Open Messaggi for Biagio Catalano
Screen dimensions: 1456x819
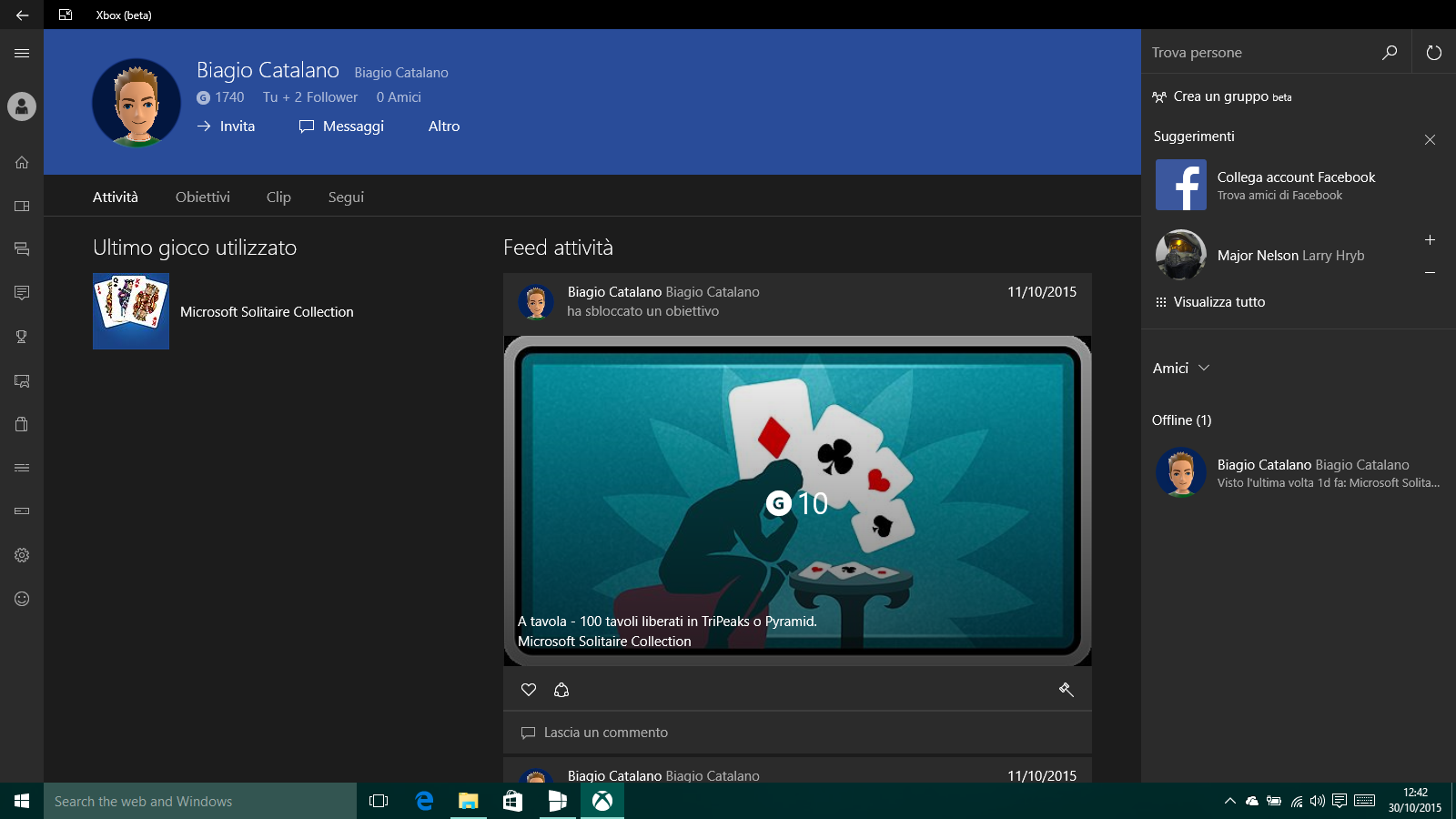pos(341,126)
